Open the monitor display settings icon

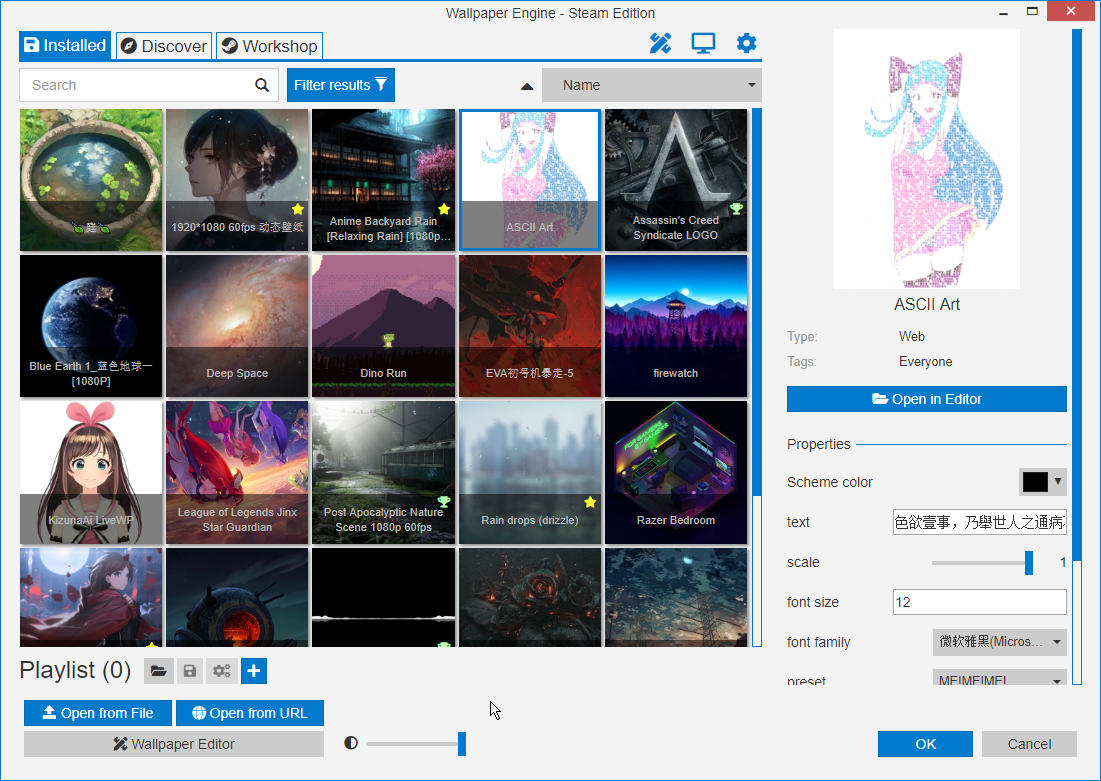[703, 44]
